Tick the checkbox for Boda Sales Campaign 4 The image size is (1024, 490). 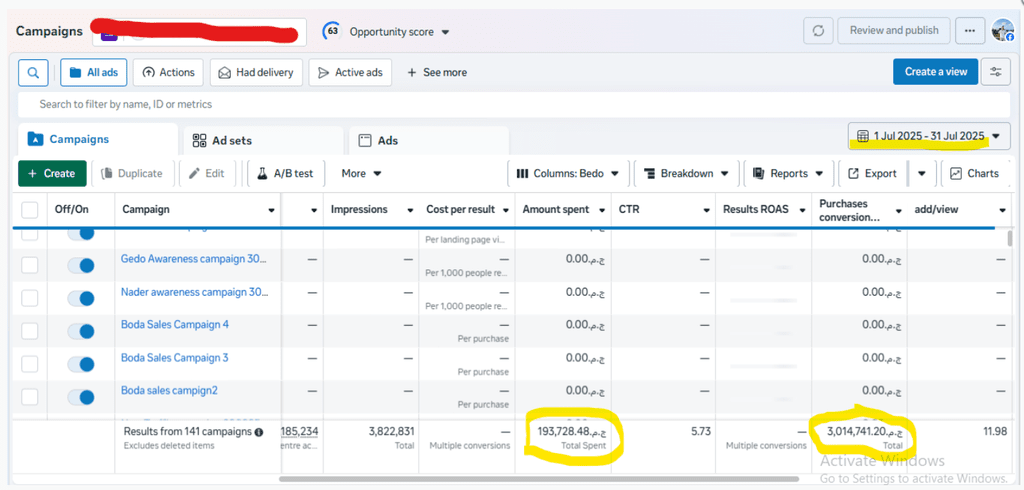coord(30,331)
